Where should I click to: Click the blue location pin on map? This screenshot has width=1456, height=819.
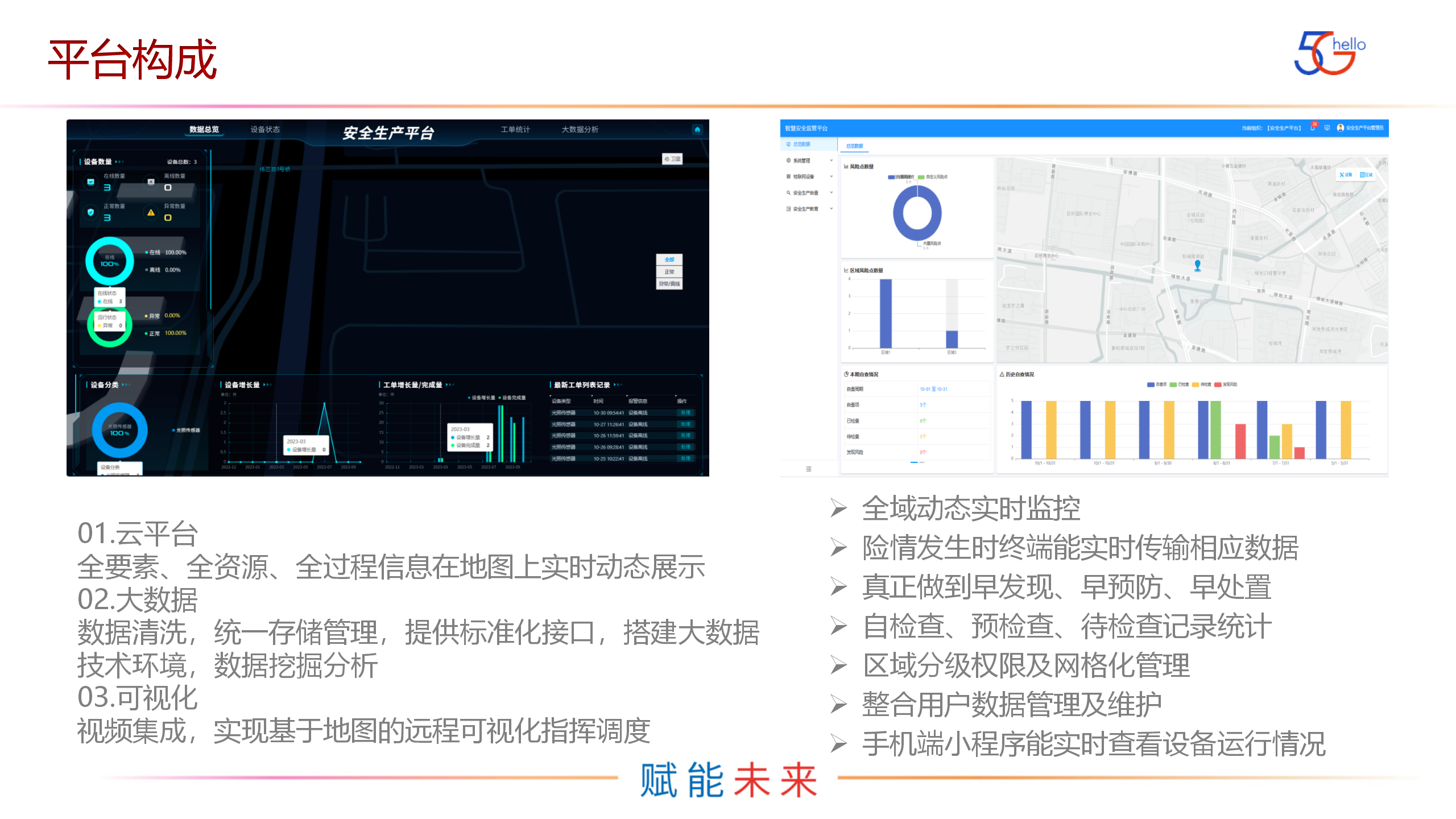(1197, 265)
